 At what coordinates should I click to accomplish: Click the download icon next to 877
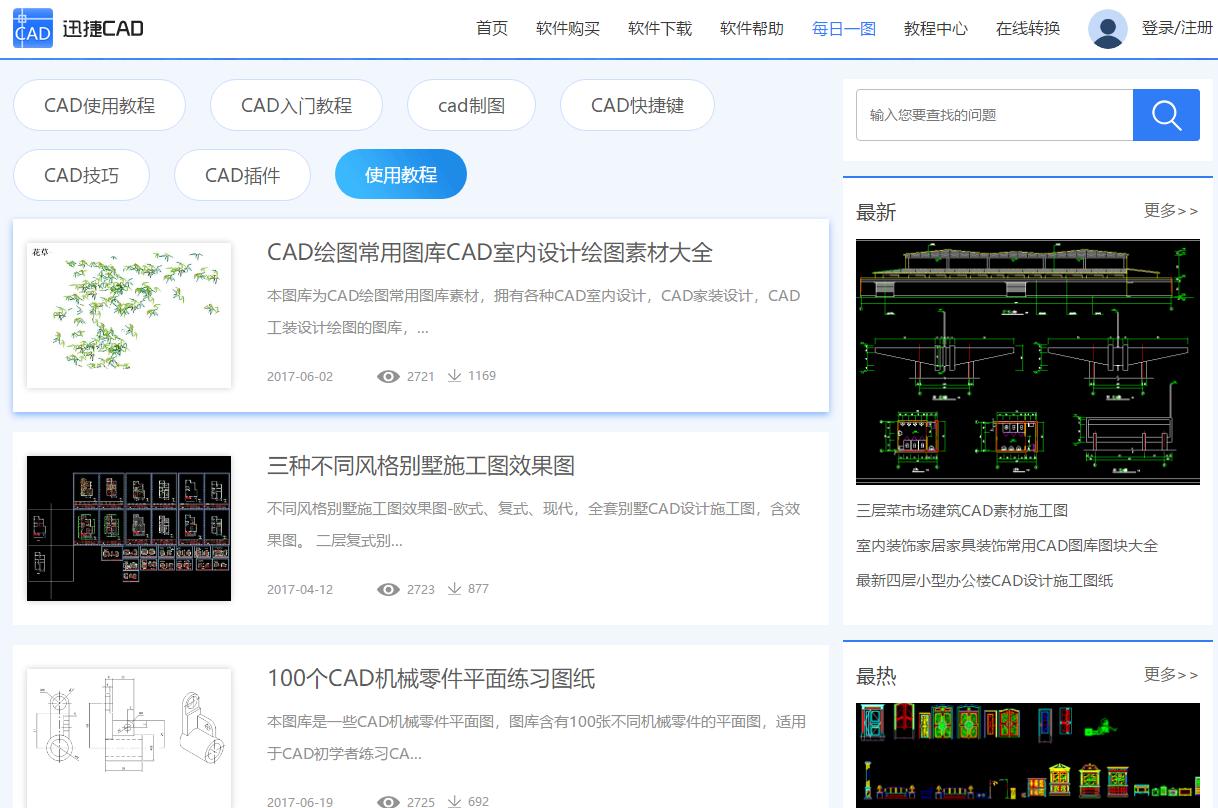click(x=453, y=589)
